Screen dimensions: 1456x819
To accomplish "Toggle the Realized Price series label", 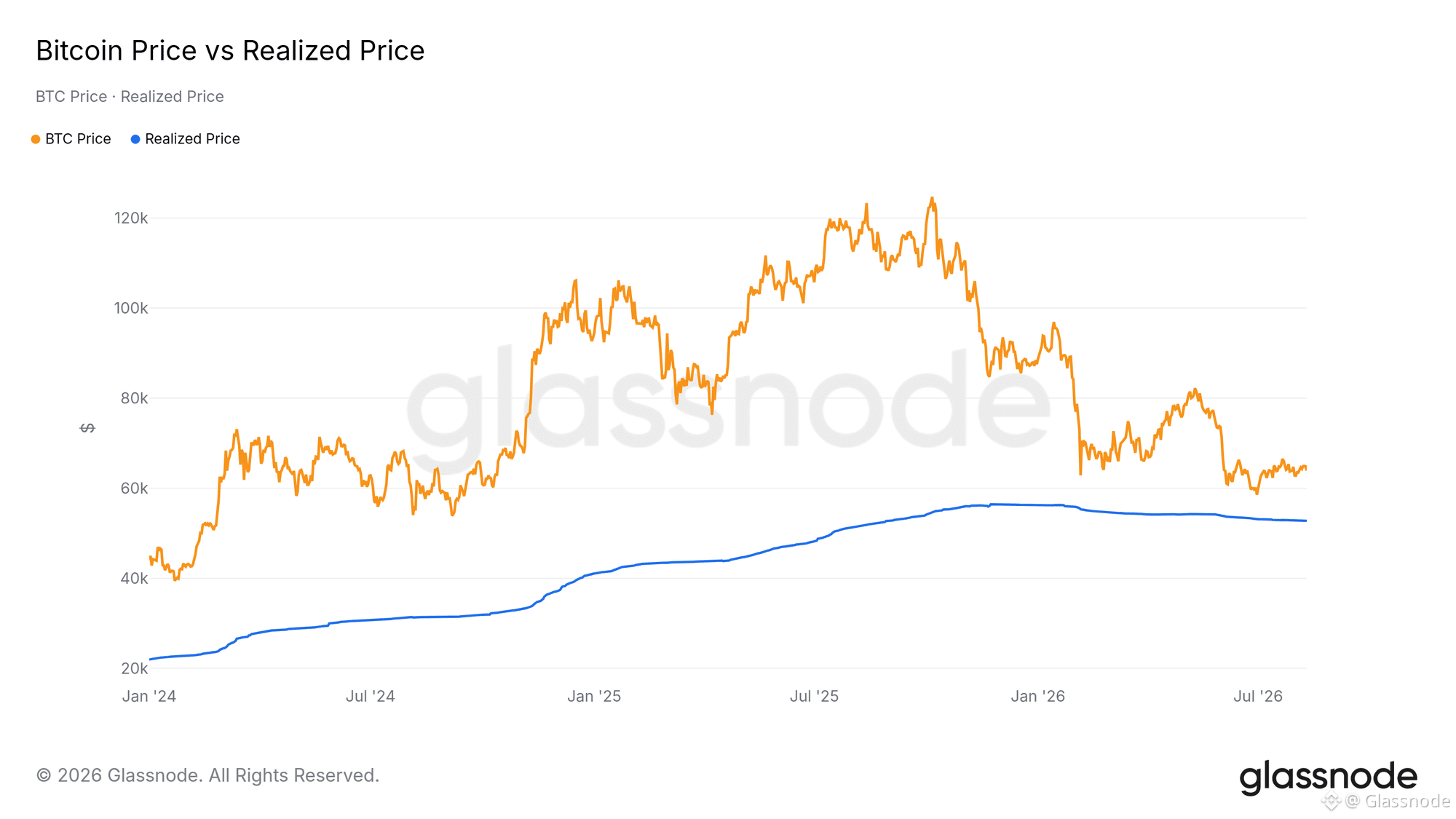I will click(192, 139).
